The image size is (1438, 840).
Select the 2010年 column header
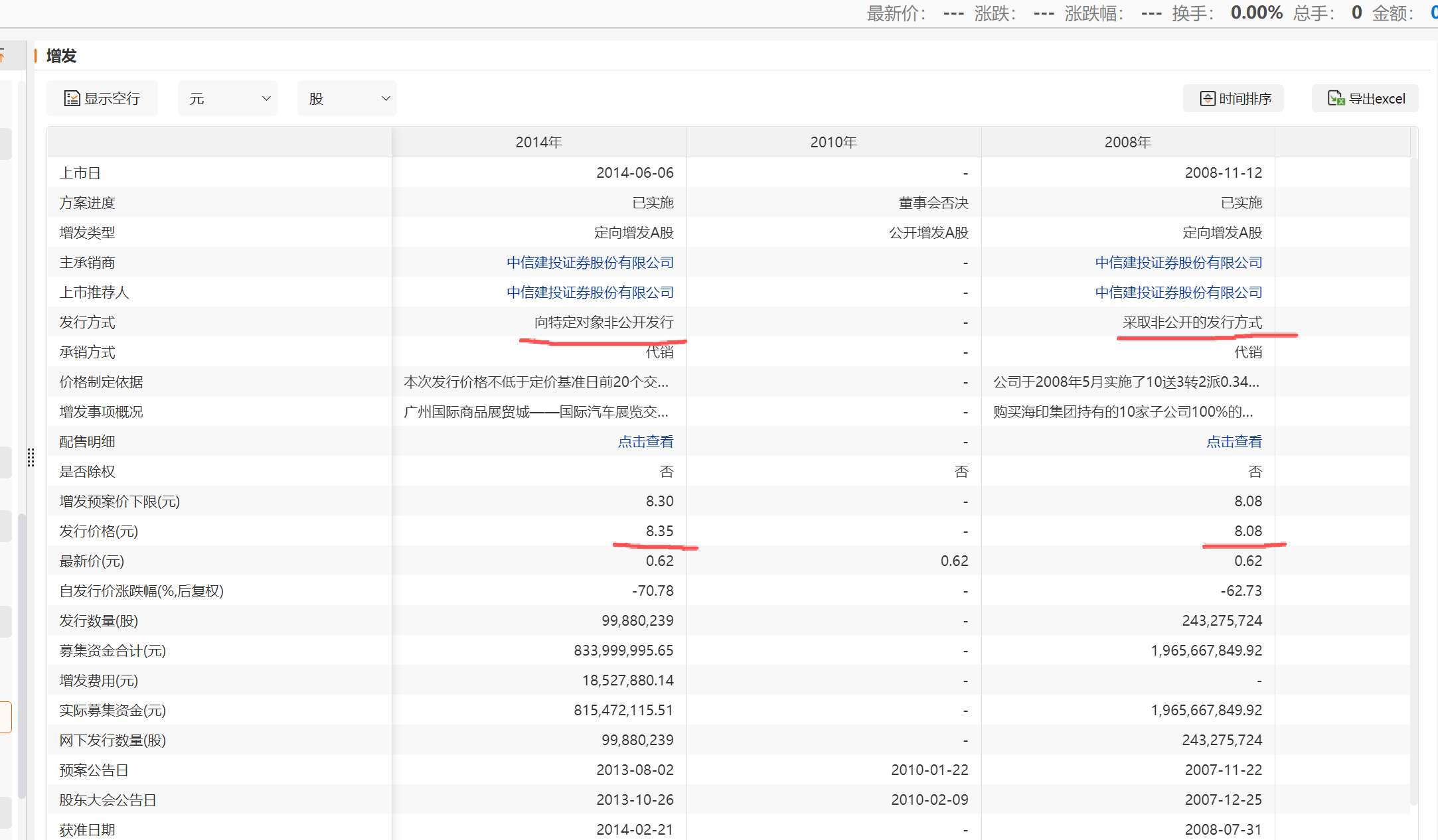[x=833, y=143]
